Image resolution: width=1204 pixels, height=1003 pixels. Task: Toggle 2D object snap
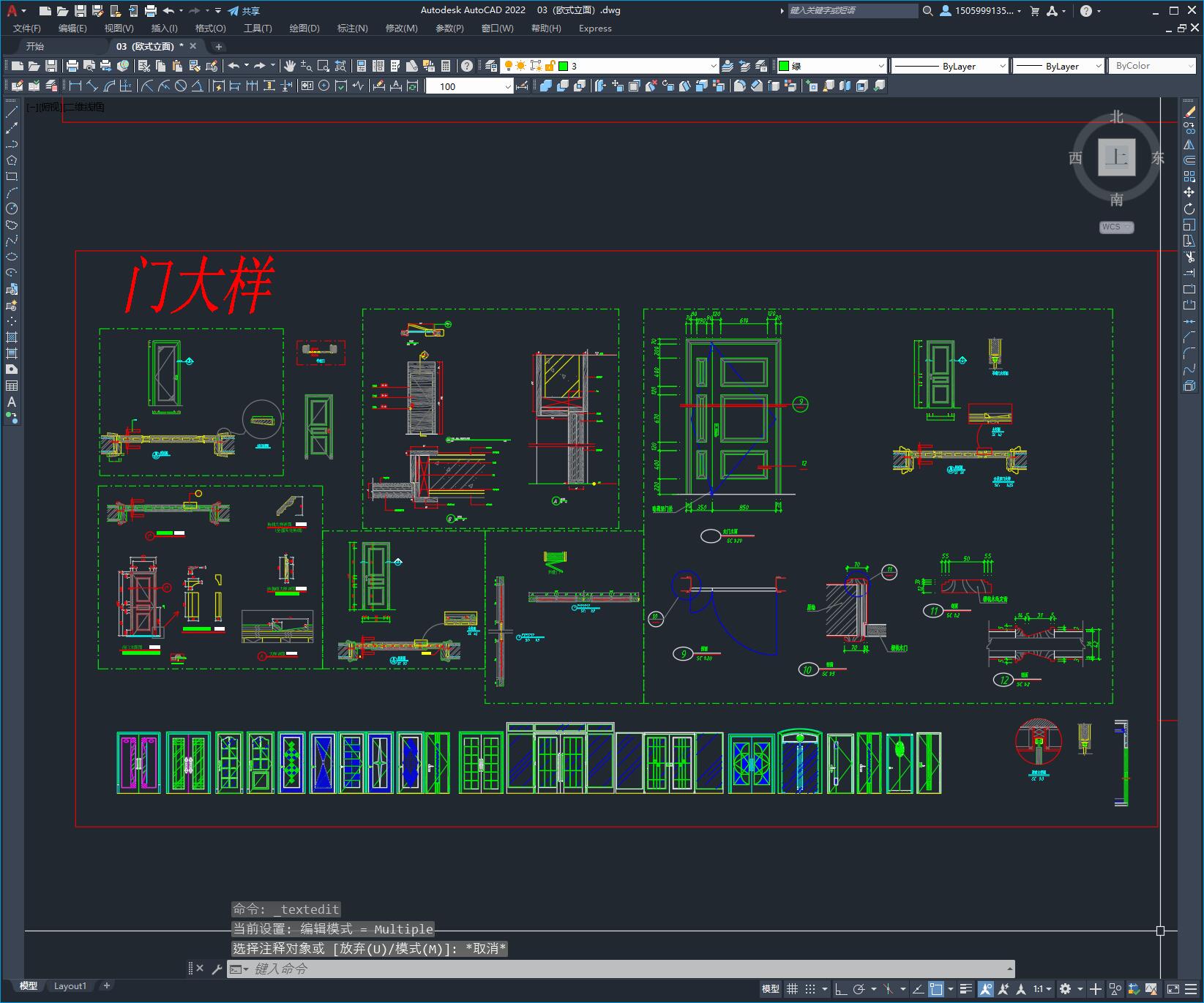click(x=936, y=989)
